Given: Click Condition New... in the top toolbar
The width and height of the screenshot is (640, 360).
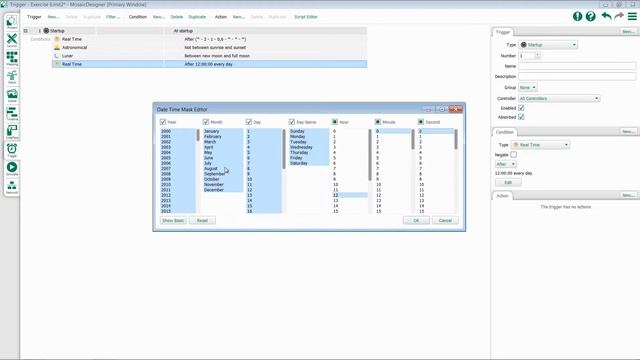Looking at the screenshot, I should (159, 17).
